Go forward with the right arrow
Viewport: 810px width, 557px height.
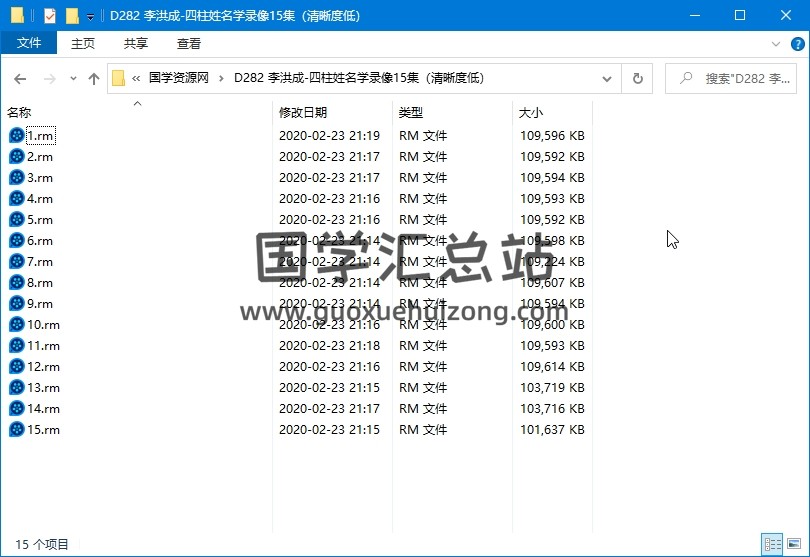coord(50,79)
